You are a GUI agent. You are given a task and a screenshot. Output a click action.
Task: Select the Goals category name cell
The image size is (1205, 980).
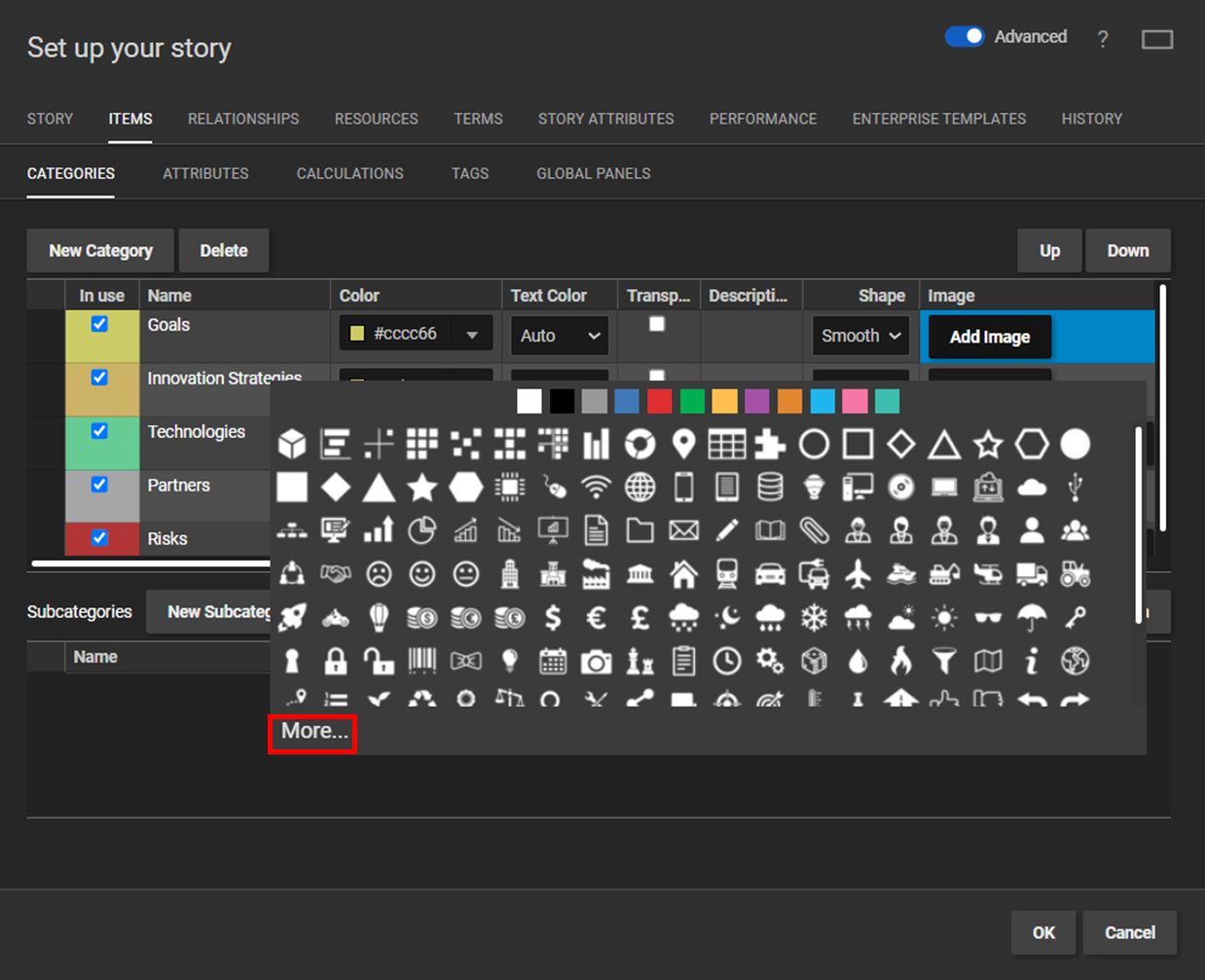tap(234, 336)
